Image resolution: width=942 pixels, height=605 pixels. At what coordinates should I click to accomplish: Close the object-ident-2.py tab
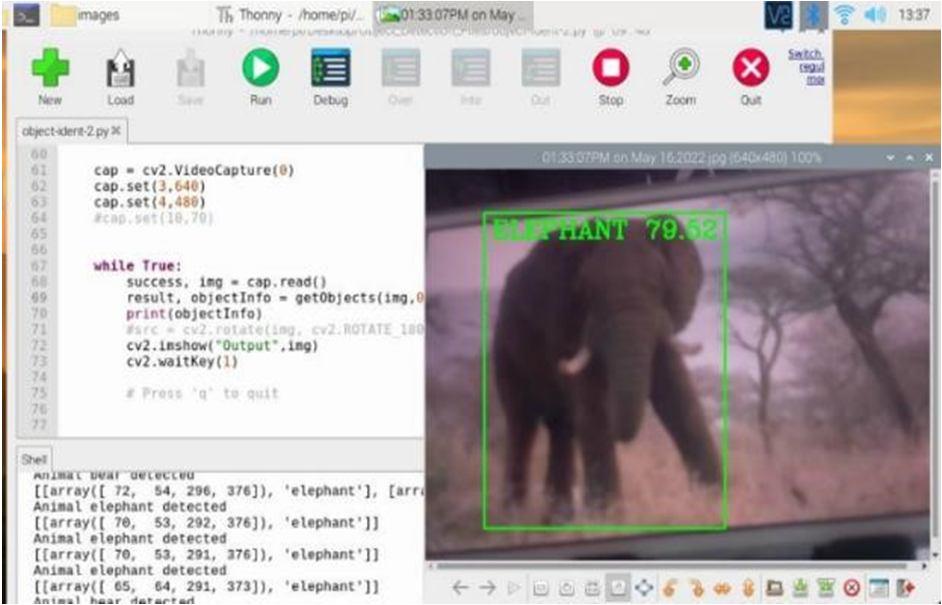(116, 130)
